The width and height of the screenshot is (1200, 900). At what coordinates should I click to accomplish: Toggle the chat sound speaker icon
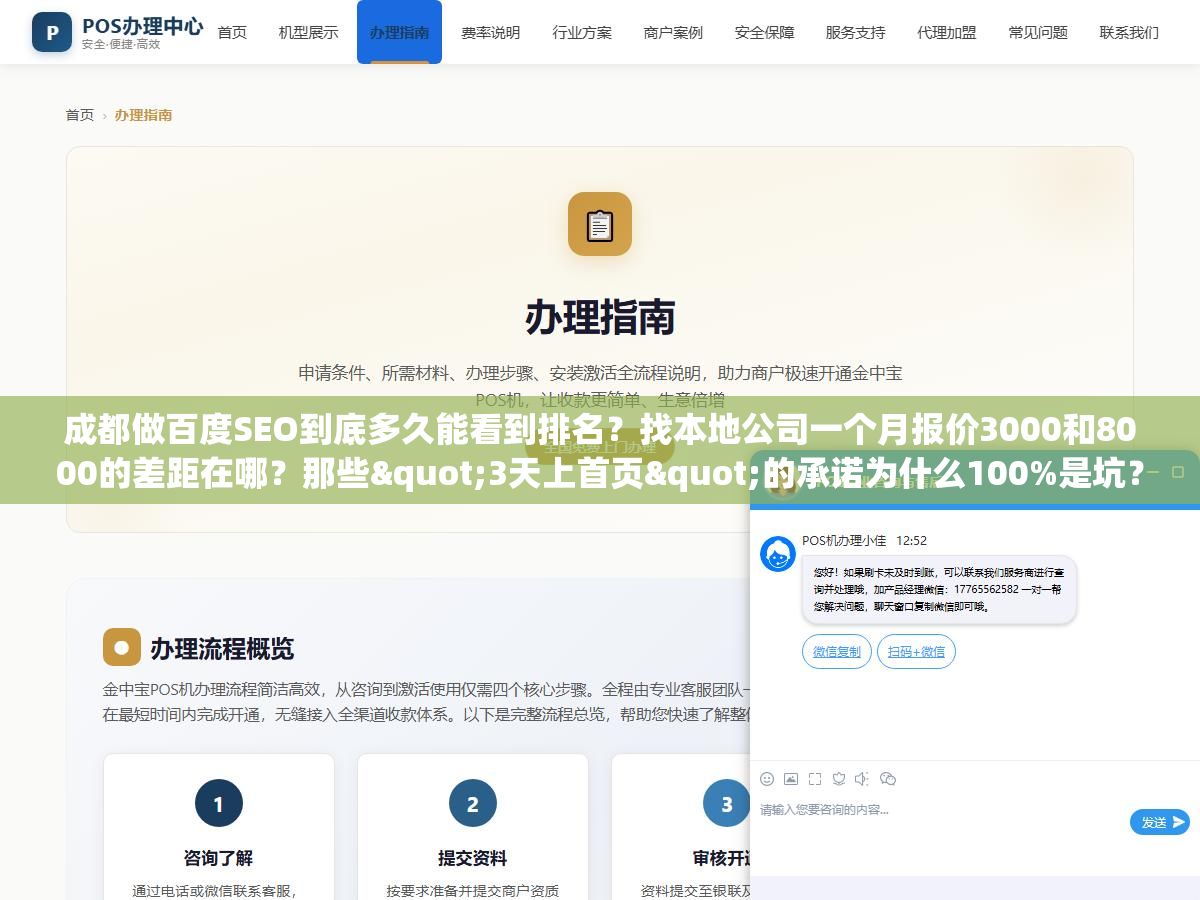click(862, 778)
